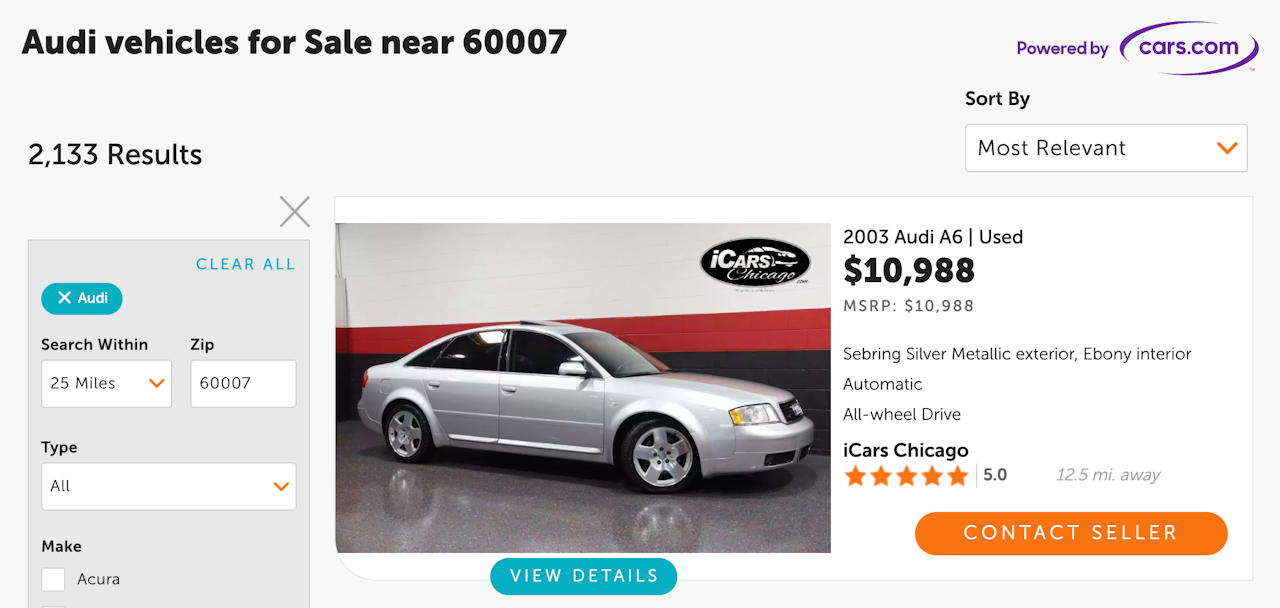Screen dimensions: 1280x608
Task: Close the filter panel with X icon
Action: [x=295, y=212]
